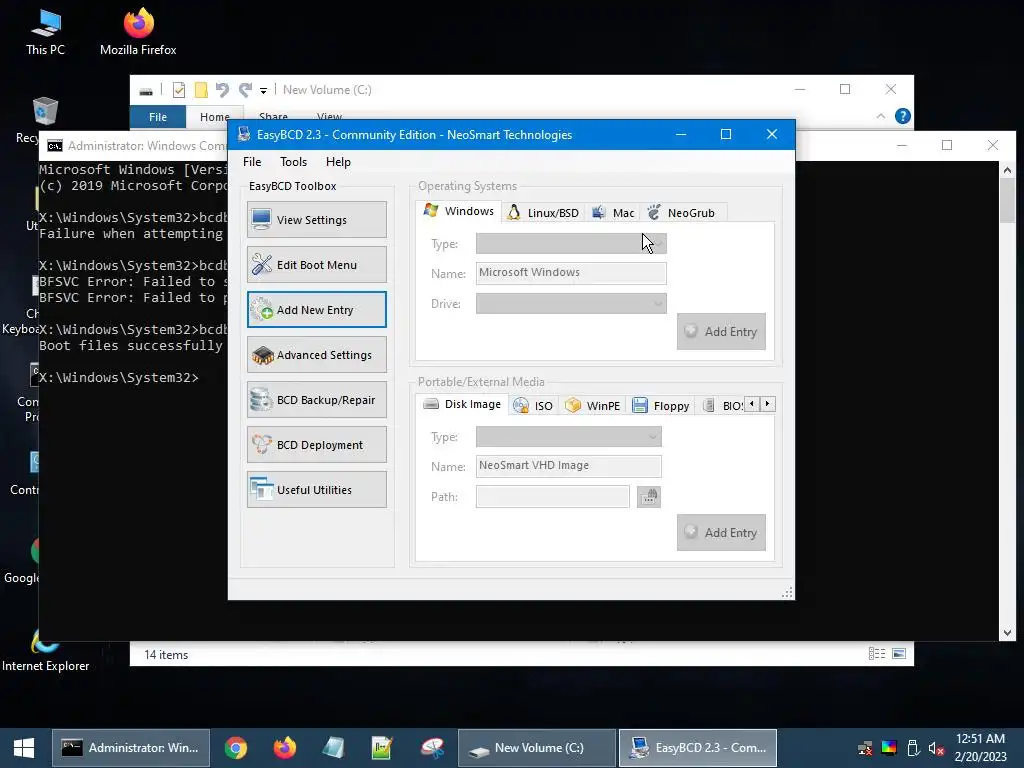Click the notepad-like taskbar icon

(x=333, y=748)
